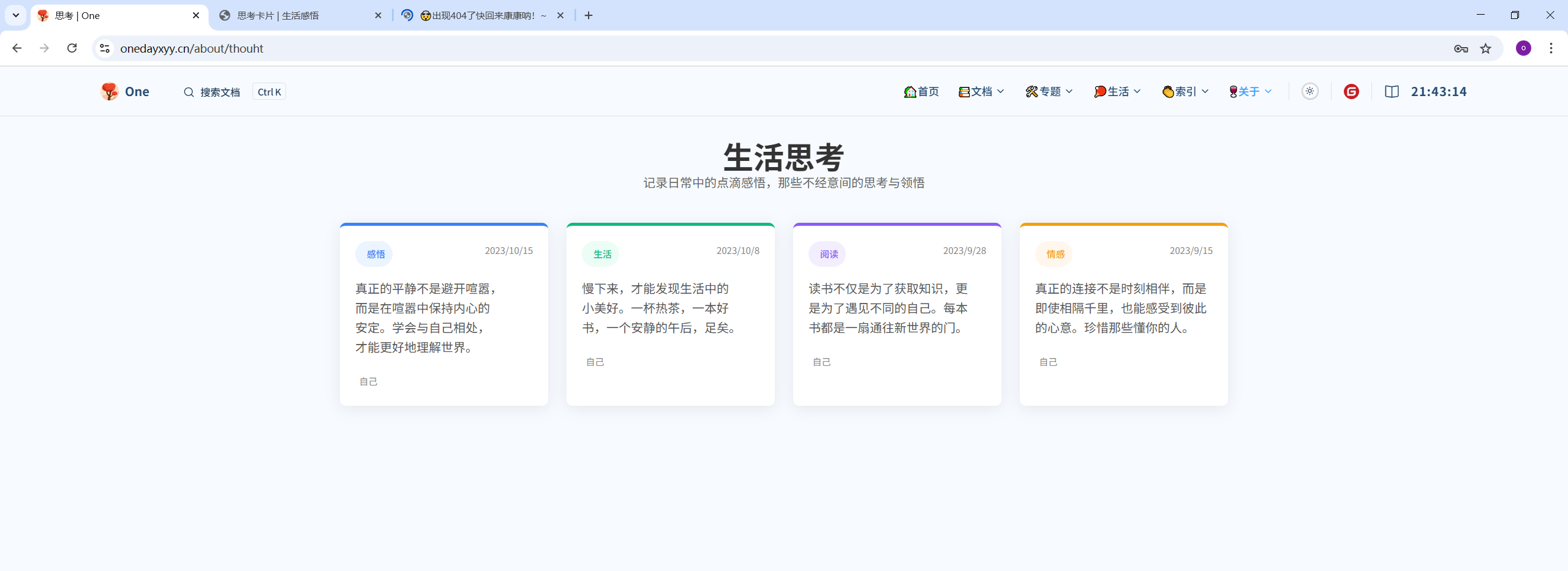Click the 自己 author on 情感 card

1049,362
